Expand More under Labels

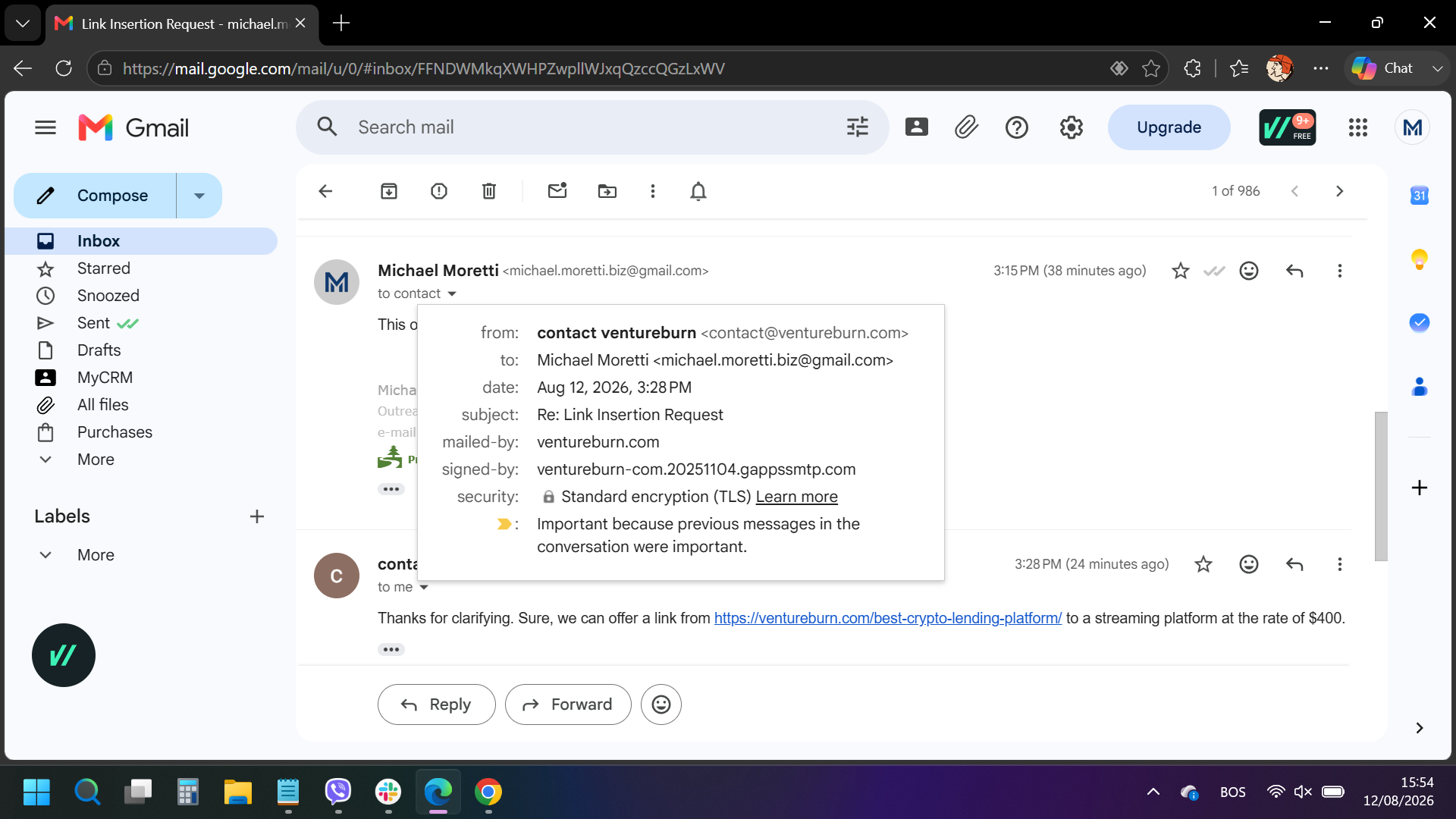coord(96,555)
